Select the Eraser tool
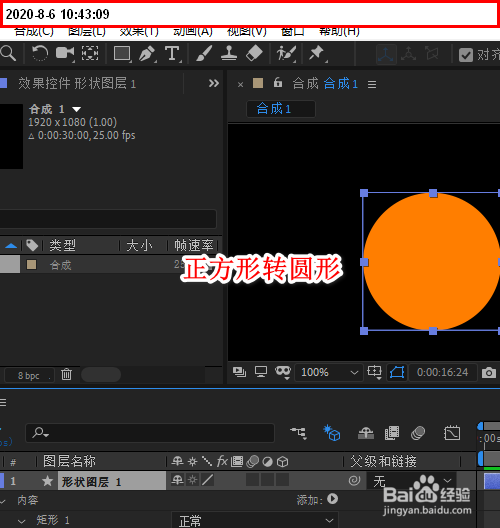 pyautogui.click(x=254, y=54)
